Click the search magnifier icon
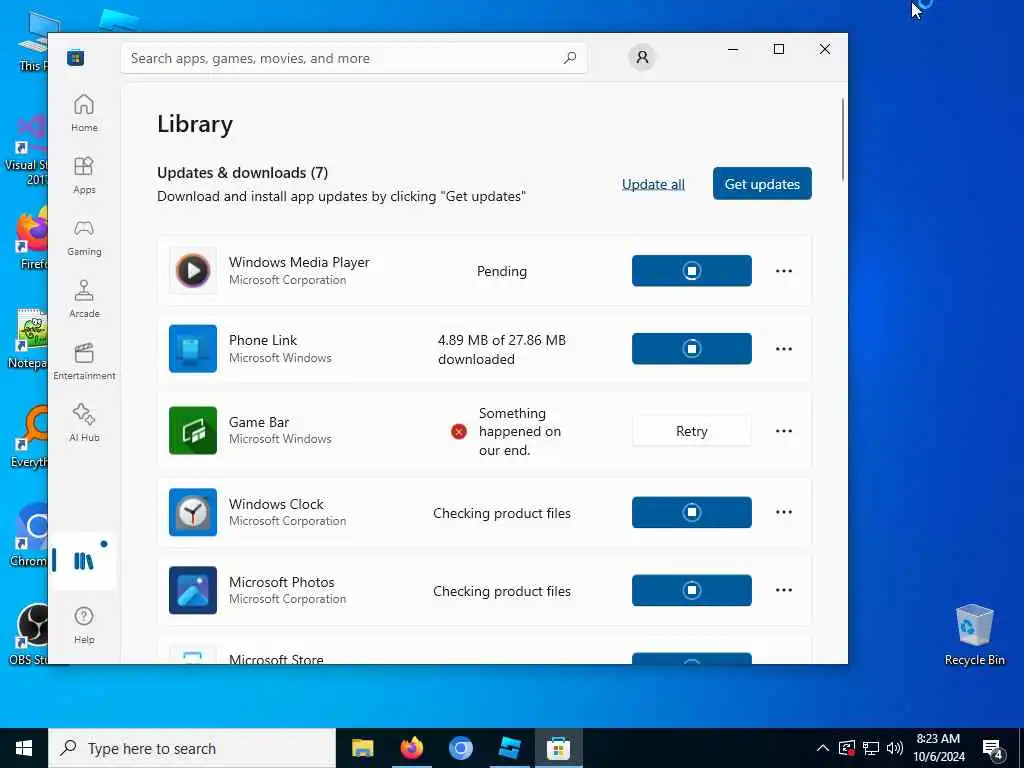The image size is (1024, 768). [569, 58]
